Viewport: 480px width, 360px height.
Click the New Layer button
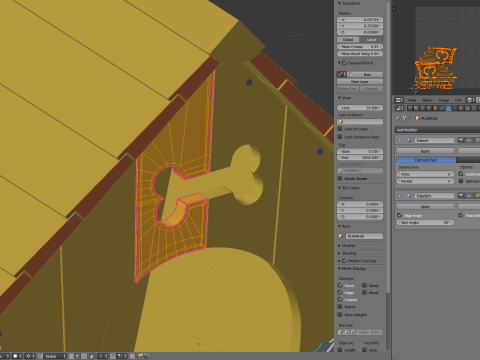click(x=360, y=81)
